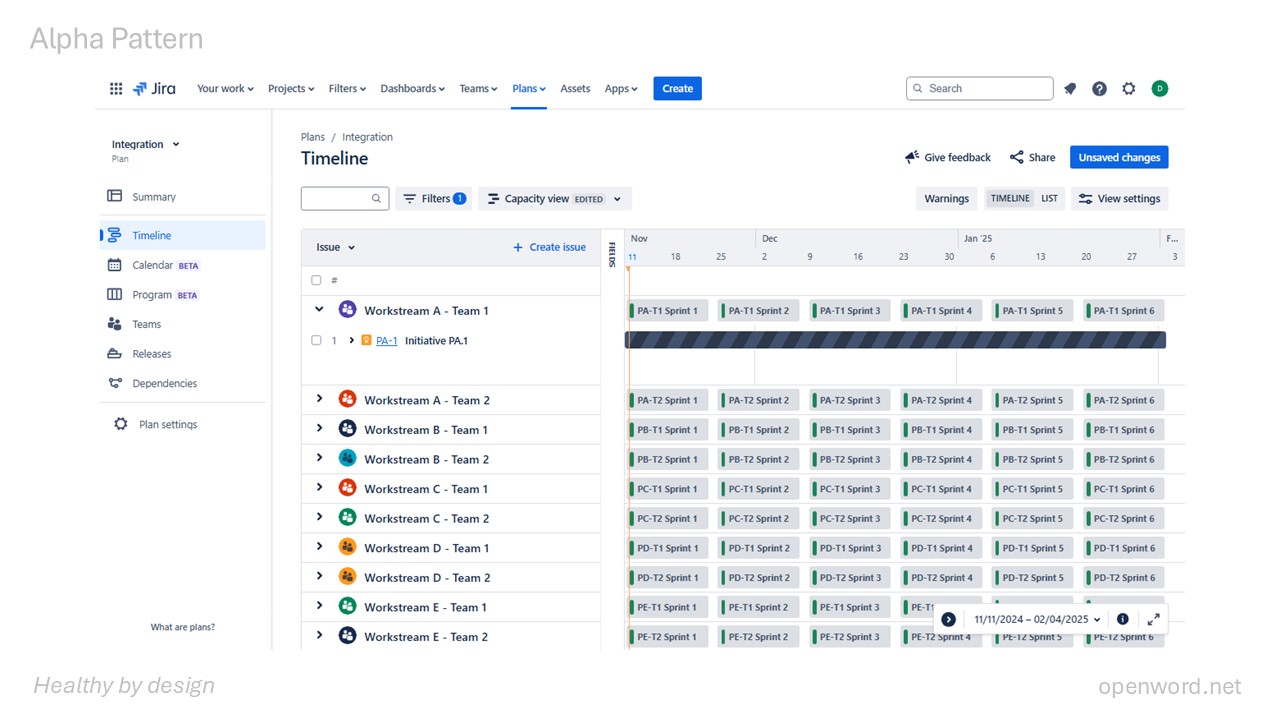
Task: Click the info icon next to the date range
Action: pos(1123,619)
